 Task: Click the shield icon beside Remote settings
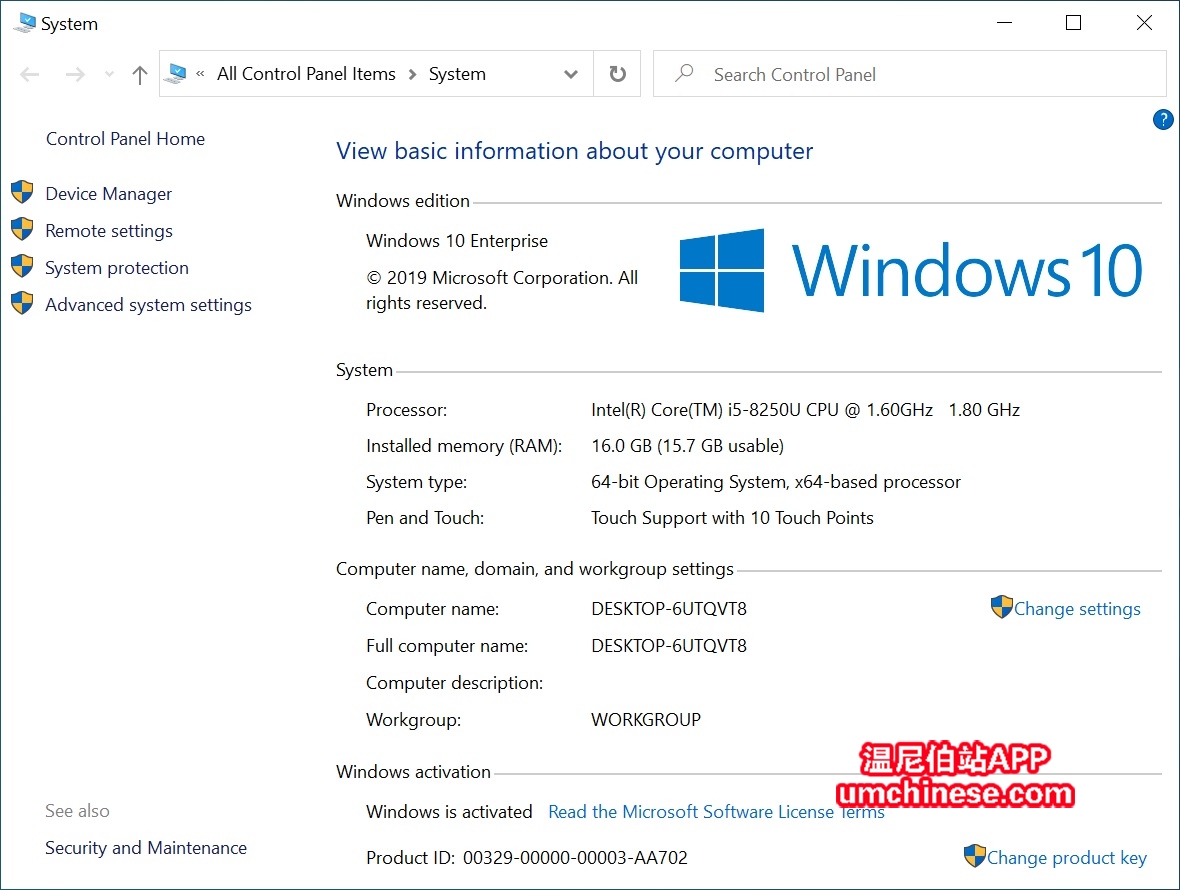click(23, 229)
